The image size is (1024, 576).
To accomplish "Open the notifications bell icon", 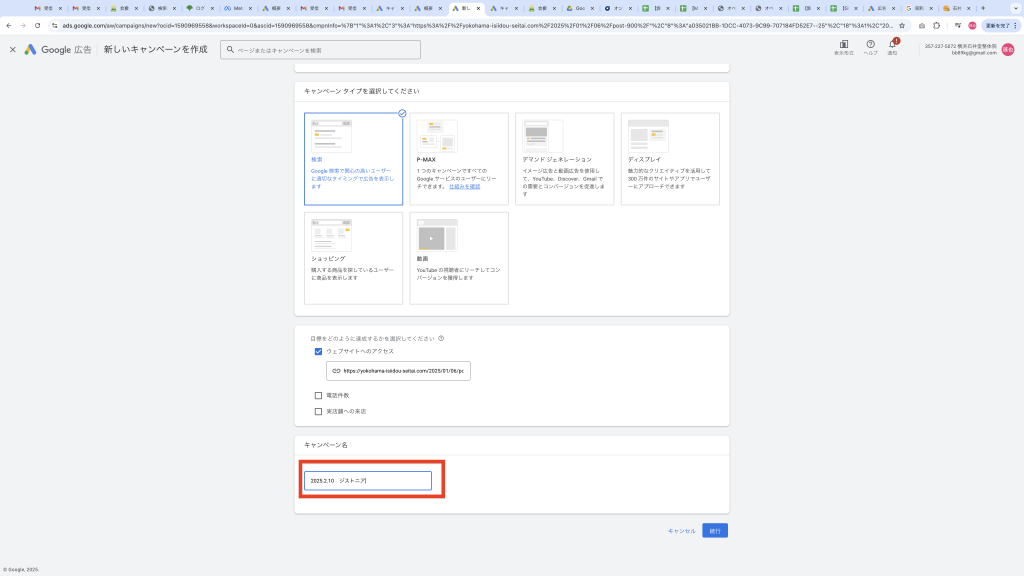I will (x=892, y=45).
